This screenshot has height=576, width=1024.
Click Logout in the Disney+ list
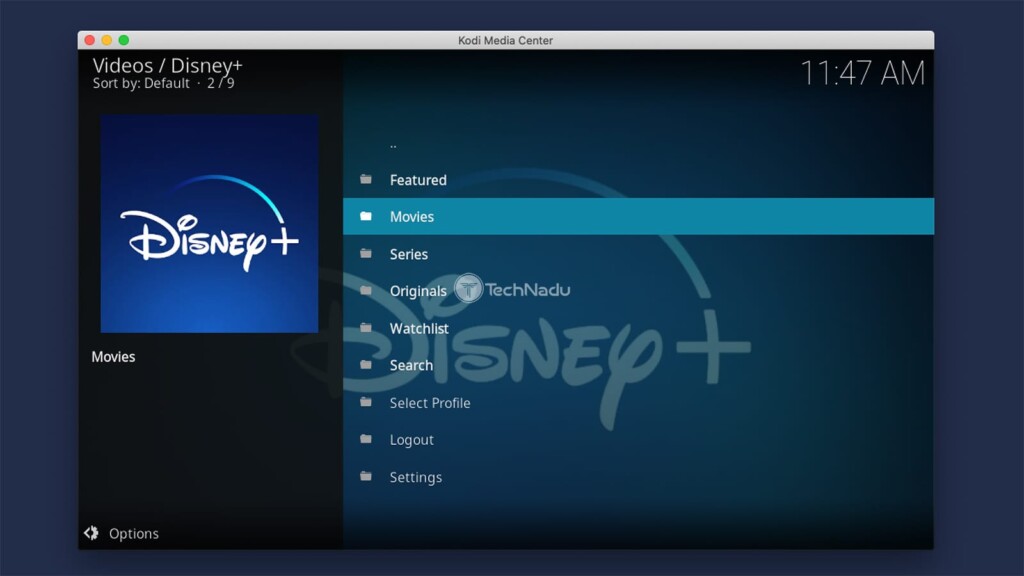638,440
